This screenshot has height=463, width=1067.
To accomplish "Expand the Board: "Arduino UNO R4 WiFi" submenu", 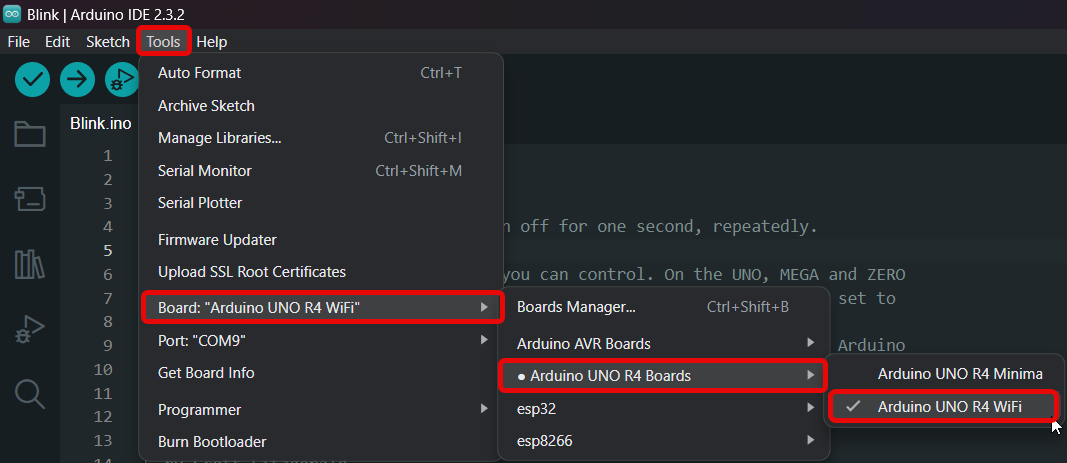I will point(321,308).
